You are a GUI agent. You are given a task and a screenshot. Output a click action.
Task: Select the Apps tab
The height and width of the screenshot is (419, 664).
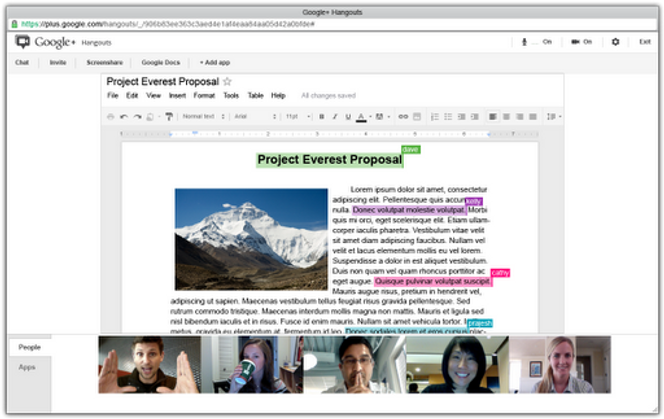point(27,367)
